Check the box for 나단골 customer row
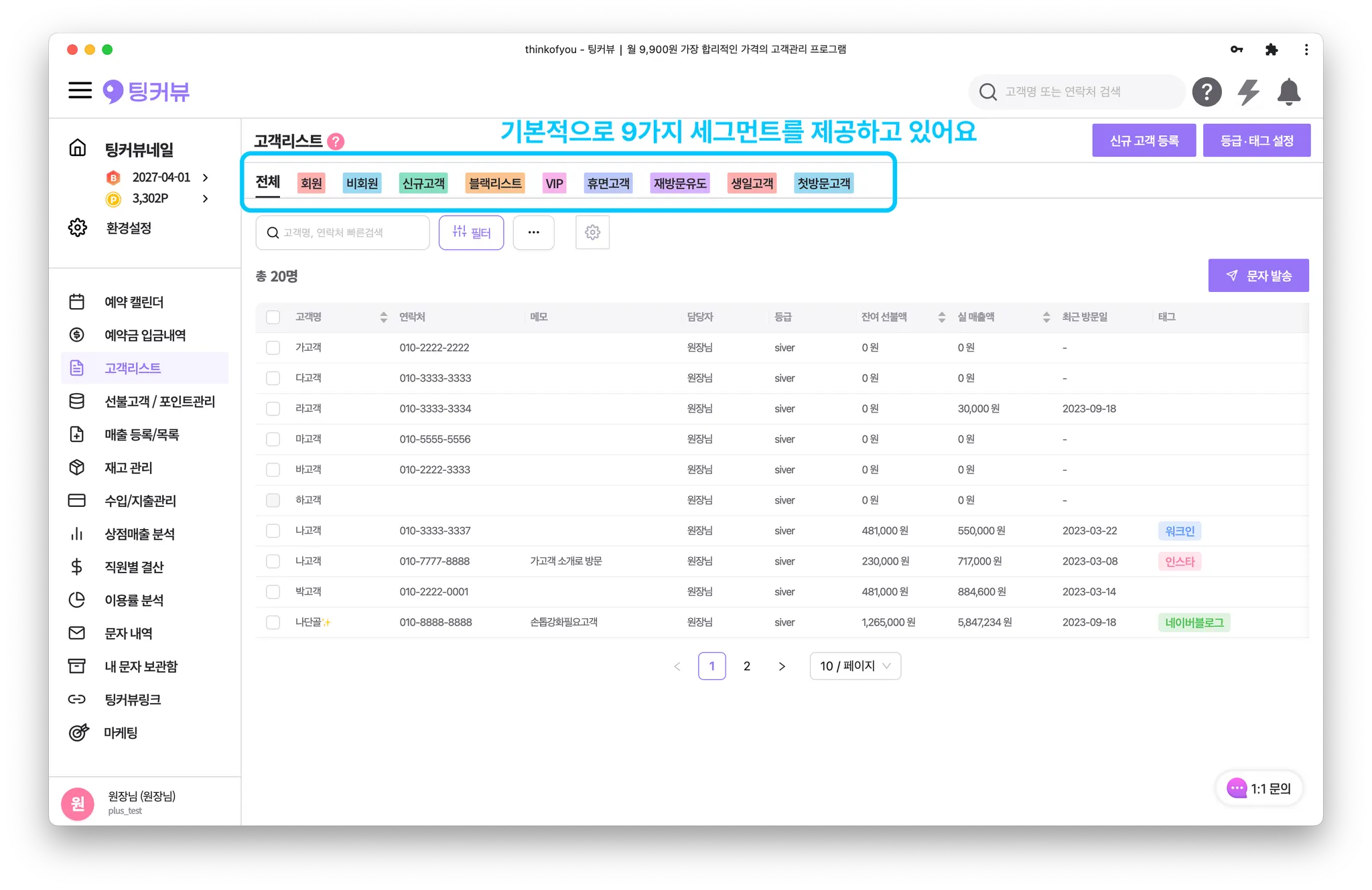This screenshot has height=890, width=1372. click(x=273, y=622)
